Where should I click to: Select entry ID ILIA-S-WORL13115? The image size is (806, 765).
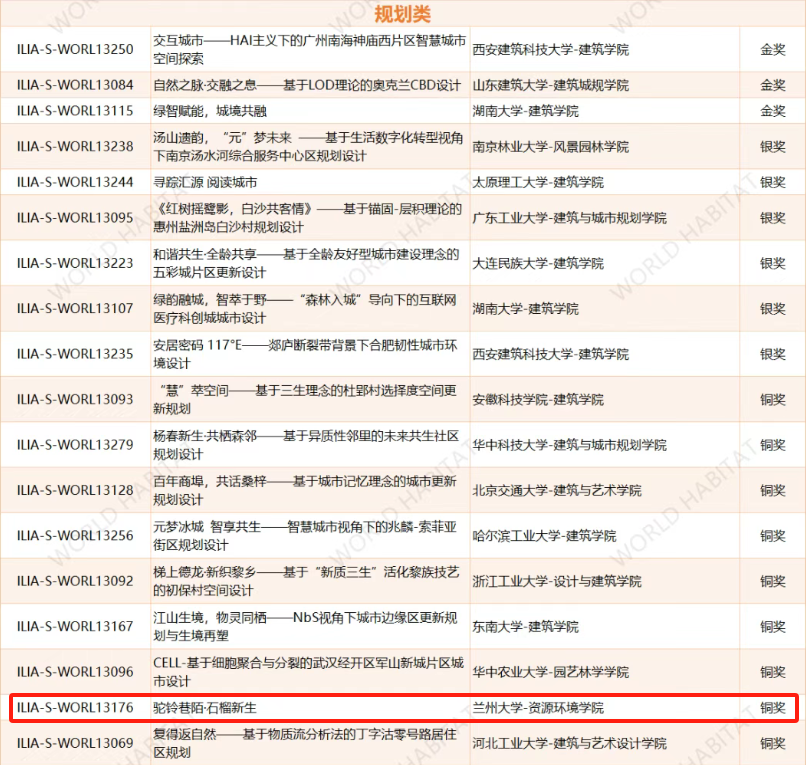pyautogui.click(x=75, y=111)
